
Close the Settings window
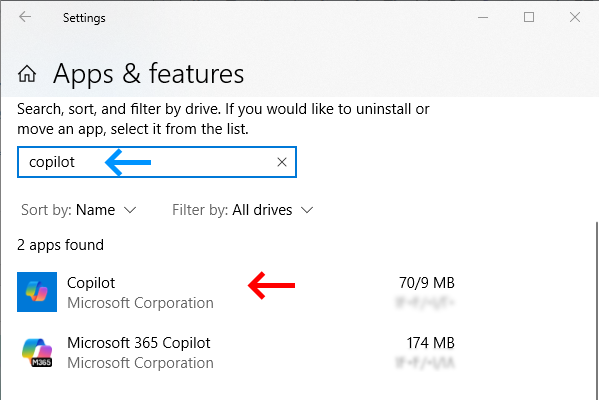point(575,17)
